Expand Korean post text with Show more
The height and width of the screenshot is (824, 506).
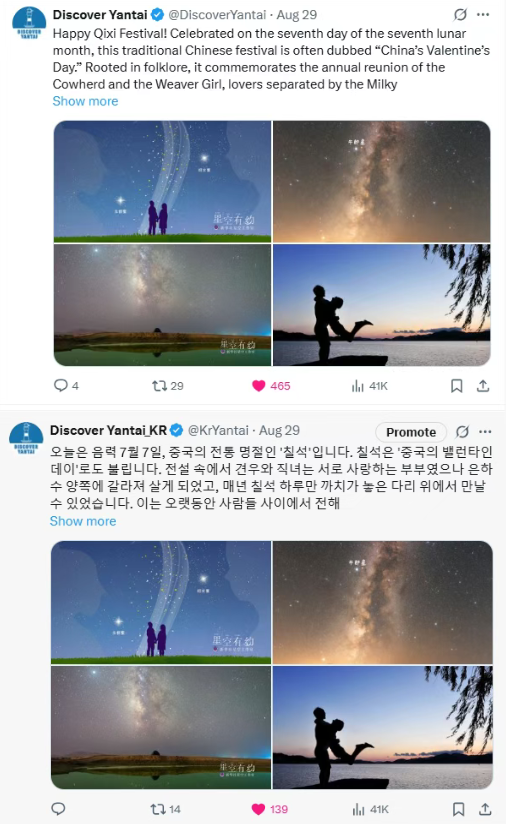click(82, 521)
